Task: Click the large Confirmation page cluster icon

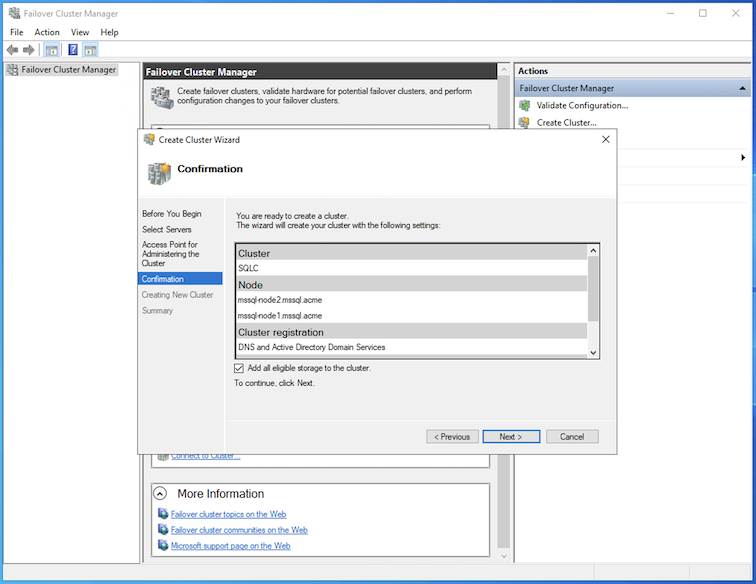Action: click(160, 174)
